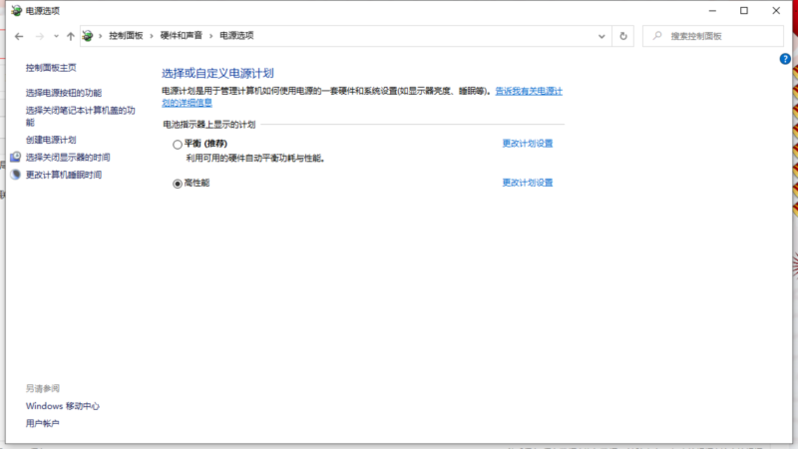Go to 硬件和声音 in breadcrumb
Viewport: 798px width, 449px height.
(x=181, y=36)
